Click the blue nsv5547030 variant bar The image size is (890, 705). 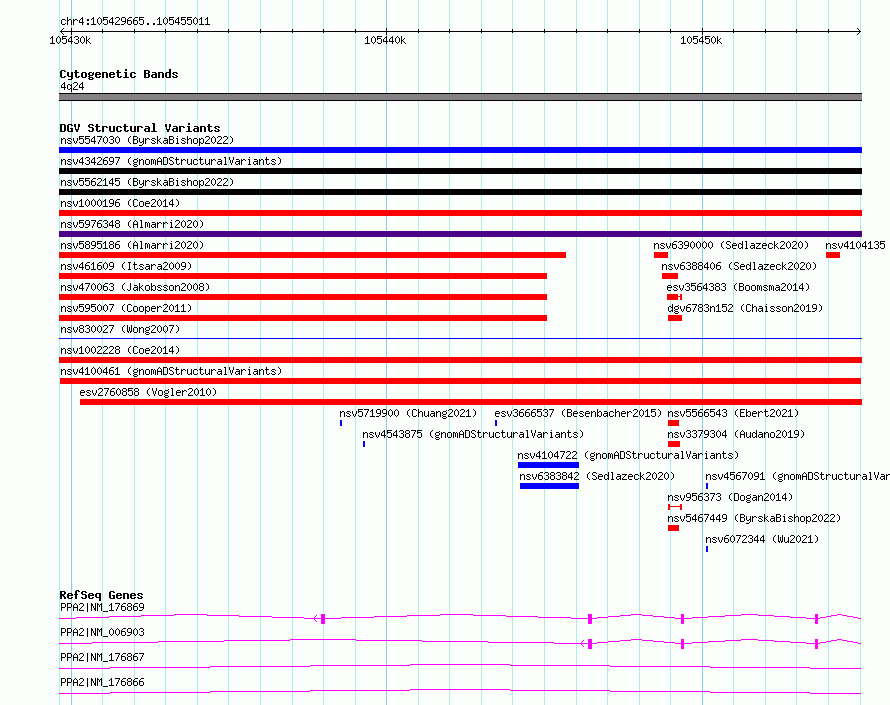[460, 150]
